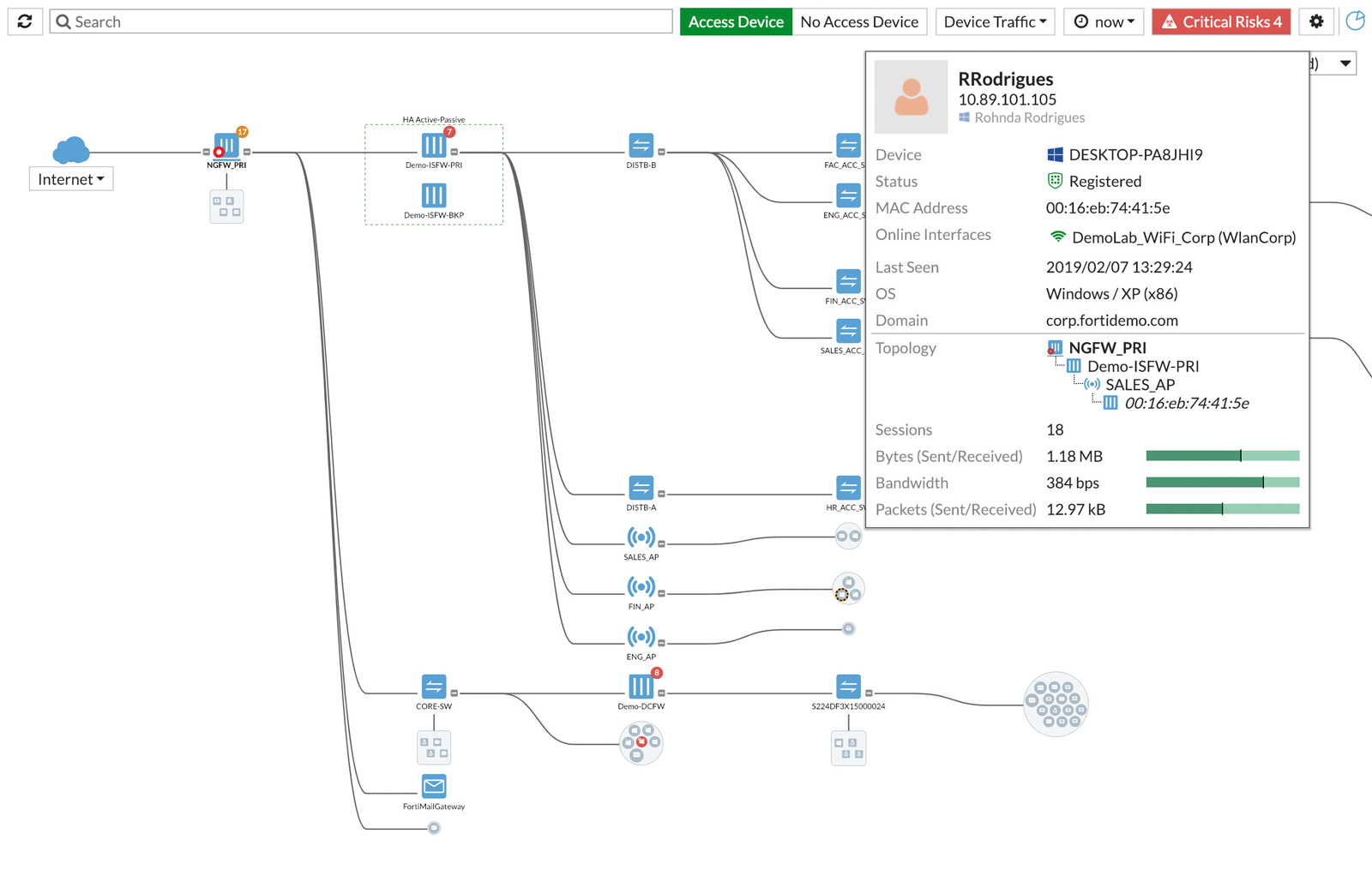
Task: Select the FIN_AP access point node
Action: 641,587
